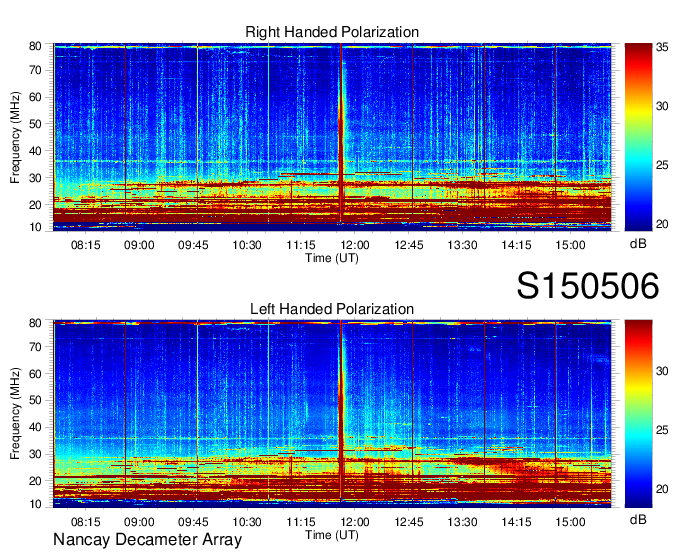This screenshot has height=552, width=680.
Task: Click the 14:15 tick on the bottom plot
Action: 516,522
